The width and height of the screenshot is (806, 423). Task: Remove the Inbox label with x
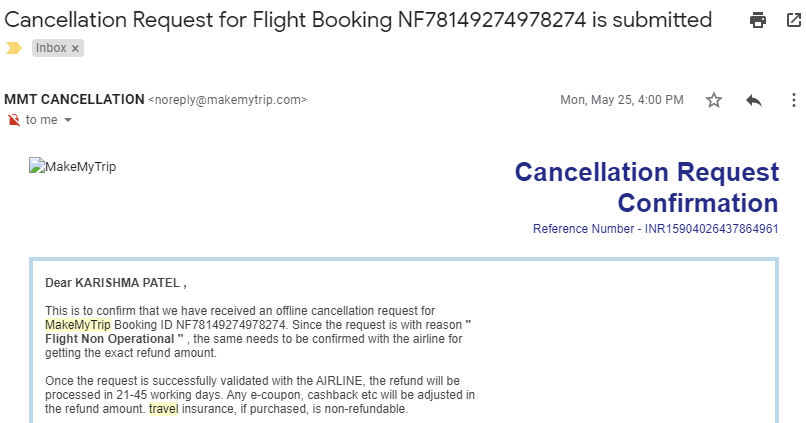pos(76,48)
